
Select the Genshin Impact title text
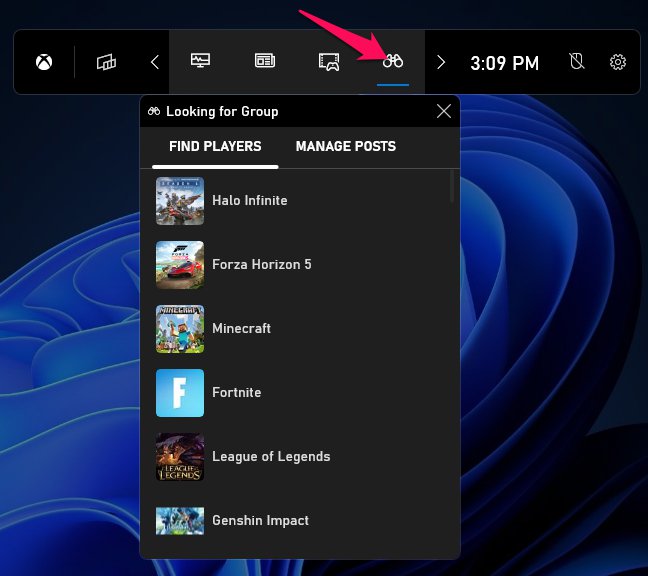pyautogui.click(x=260, y=521)
